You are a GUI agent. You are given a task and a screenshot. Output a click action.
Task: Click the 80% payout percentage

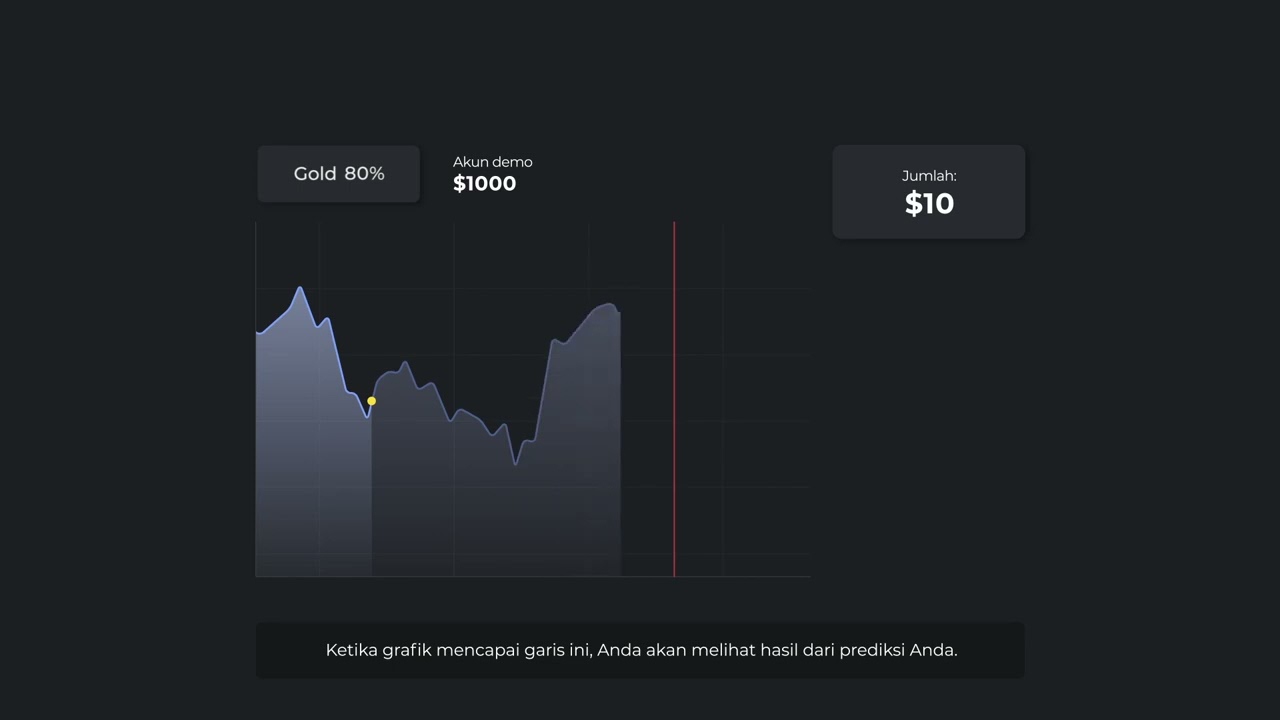point(365,174)
